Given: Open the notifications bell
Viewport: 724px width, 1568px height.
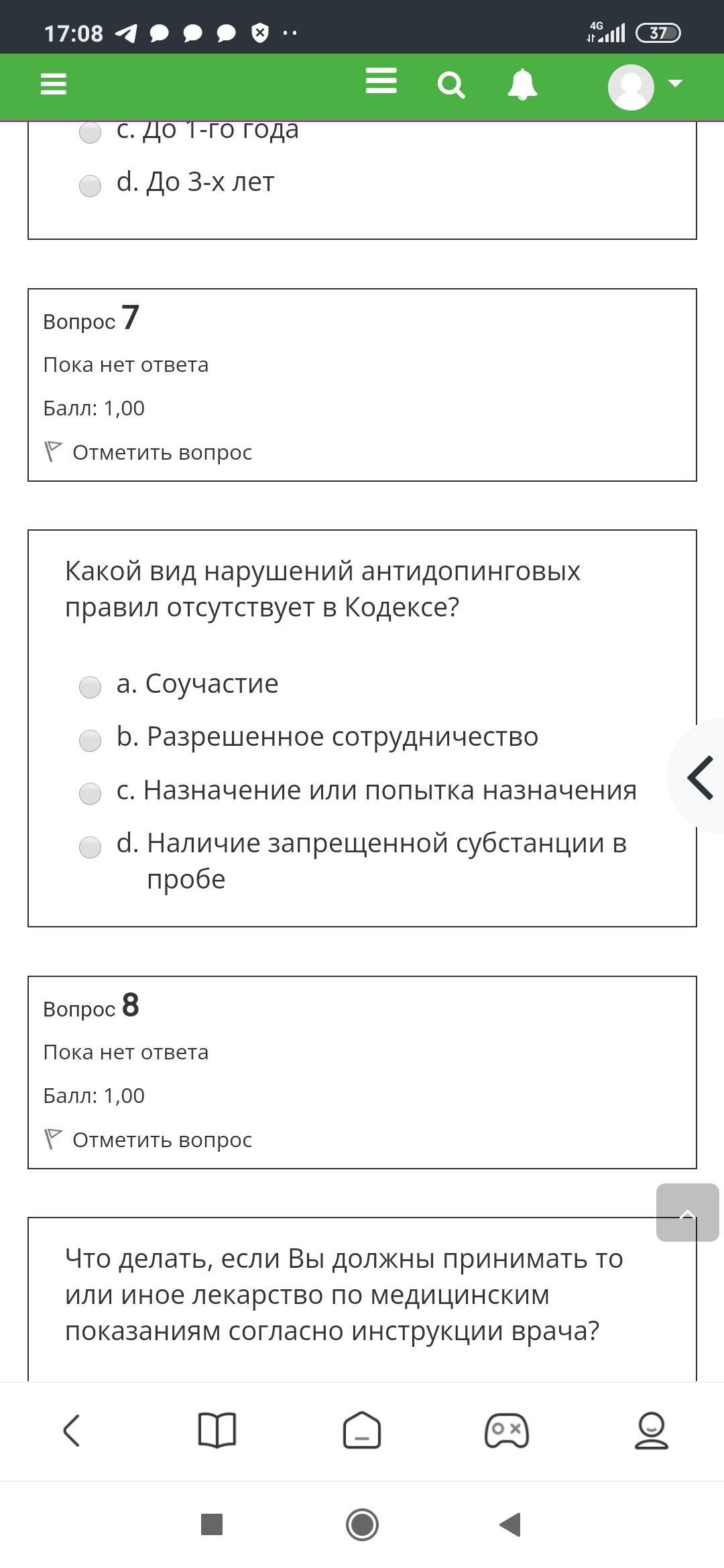Looking at the screenshot, I should point(522,85).
